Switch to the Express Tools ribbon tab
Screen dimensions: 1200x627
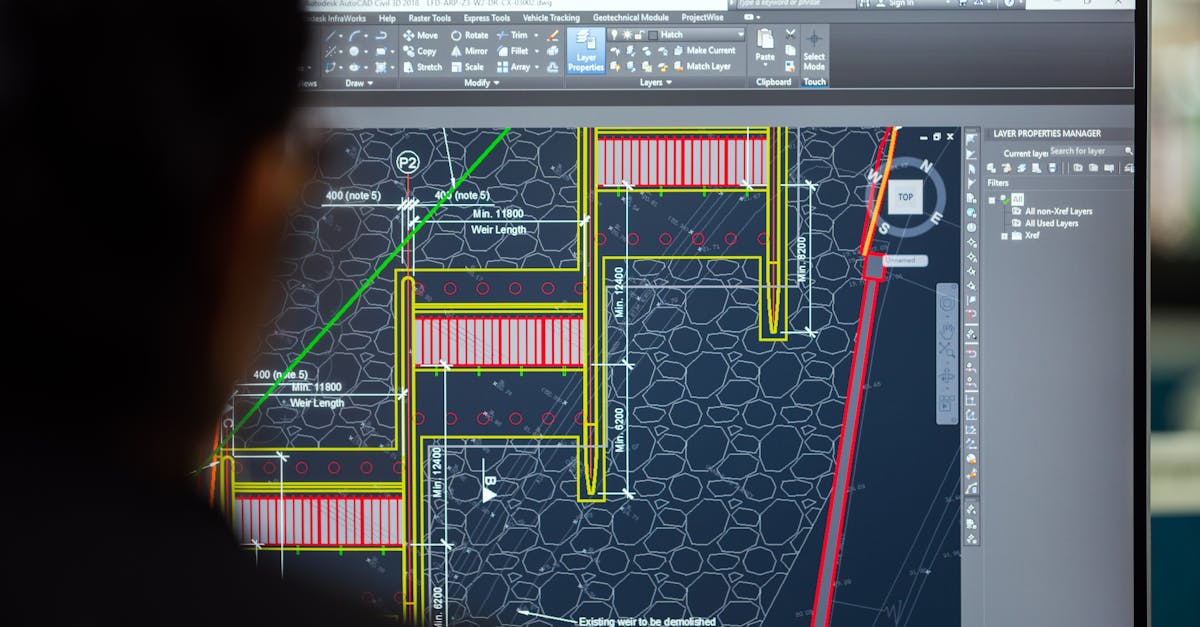[486, 18]
